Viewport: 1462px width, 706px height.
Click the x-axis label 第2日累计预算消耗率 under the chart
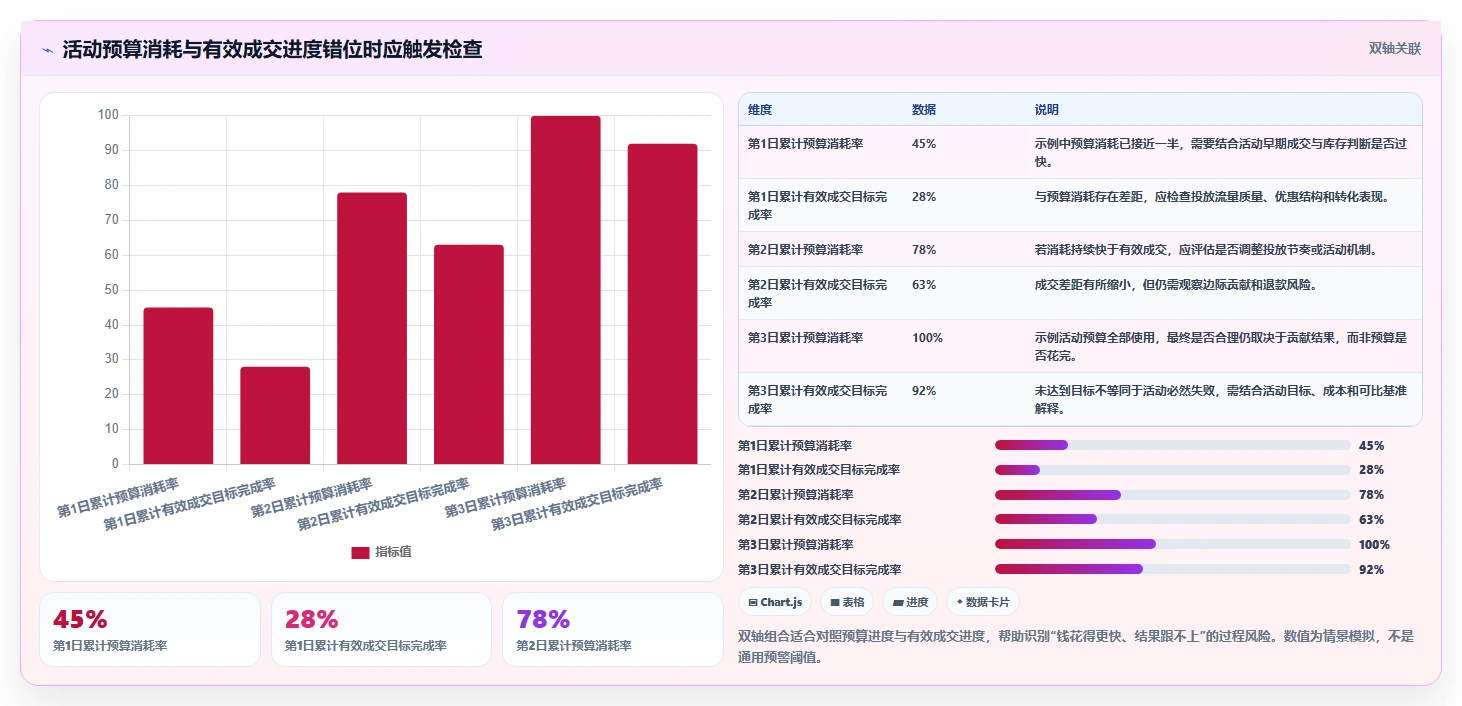312,497
